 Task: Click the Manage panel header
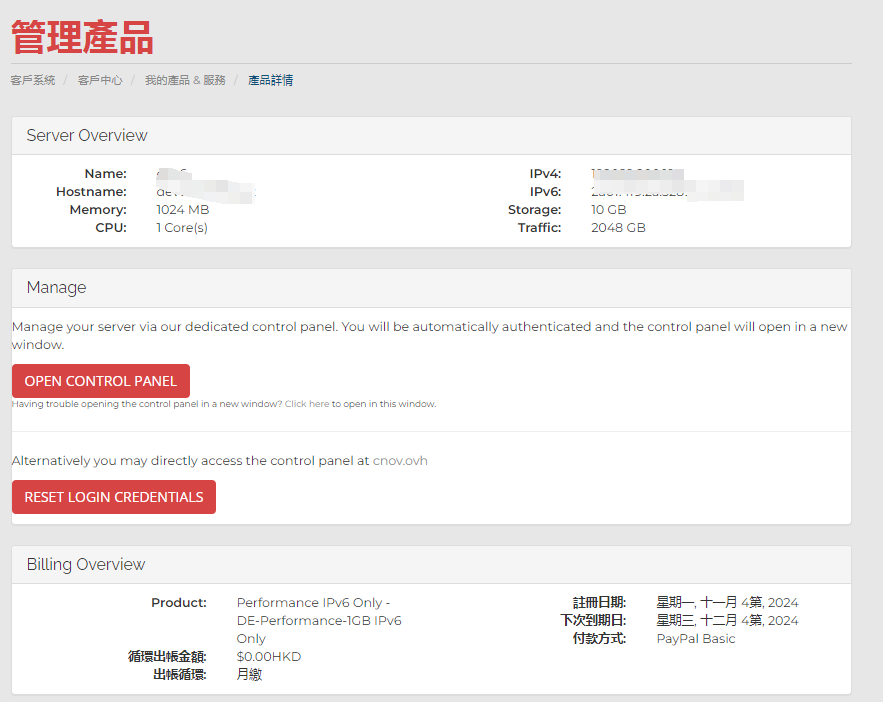pos(56,288)
